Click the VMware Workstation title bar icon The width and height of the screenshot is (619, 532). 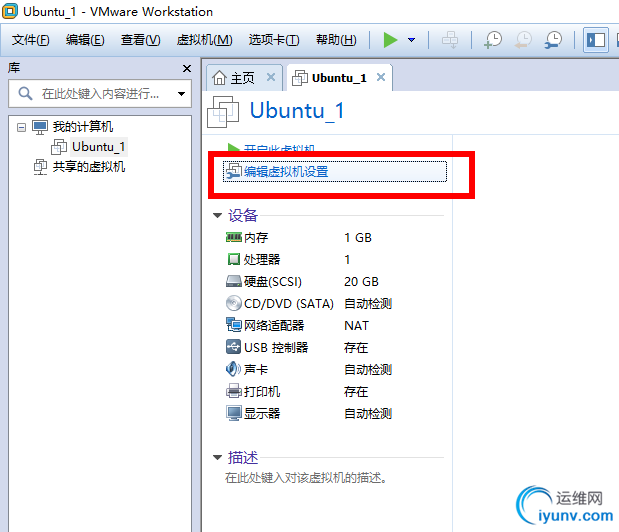click(x=9, y=11)
